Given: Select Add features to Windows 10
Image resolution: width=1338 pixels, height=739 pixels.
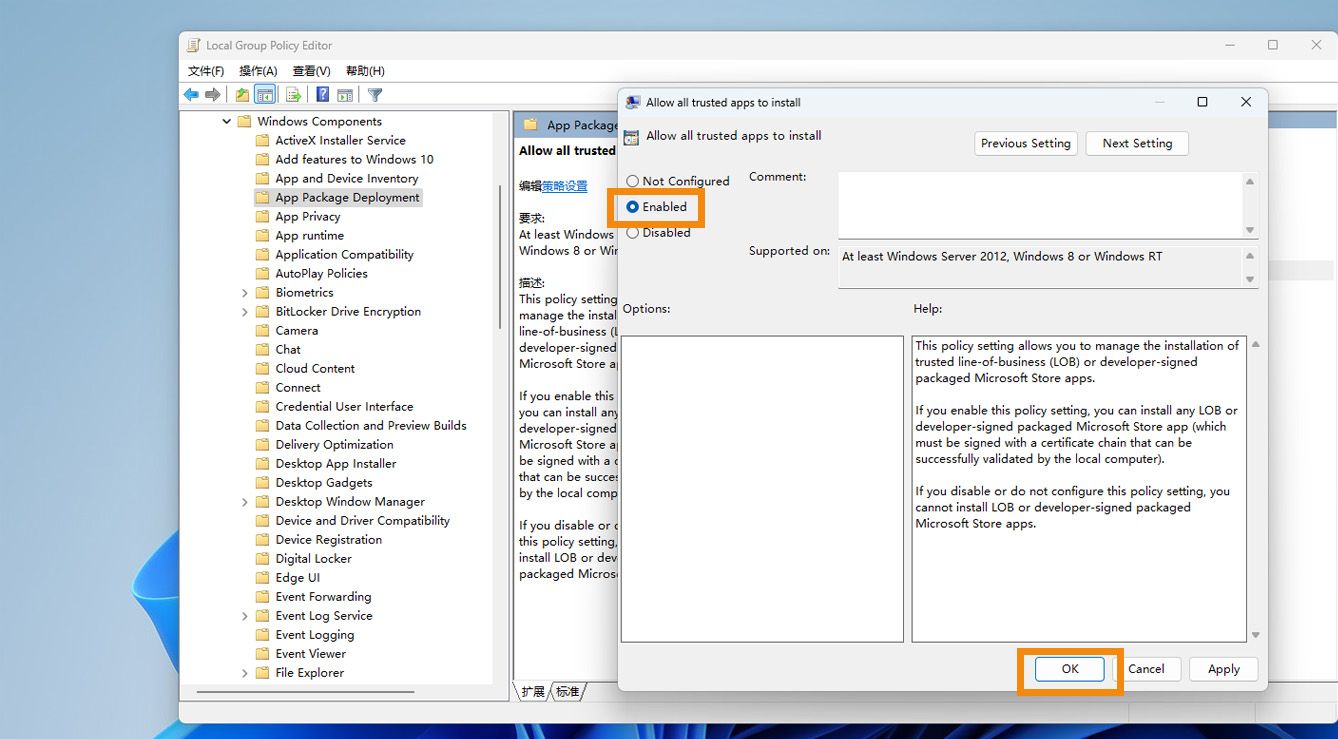Looking at the screenshot, I should coord(354,159).
